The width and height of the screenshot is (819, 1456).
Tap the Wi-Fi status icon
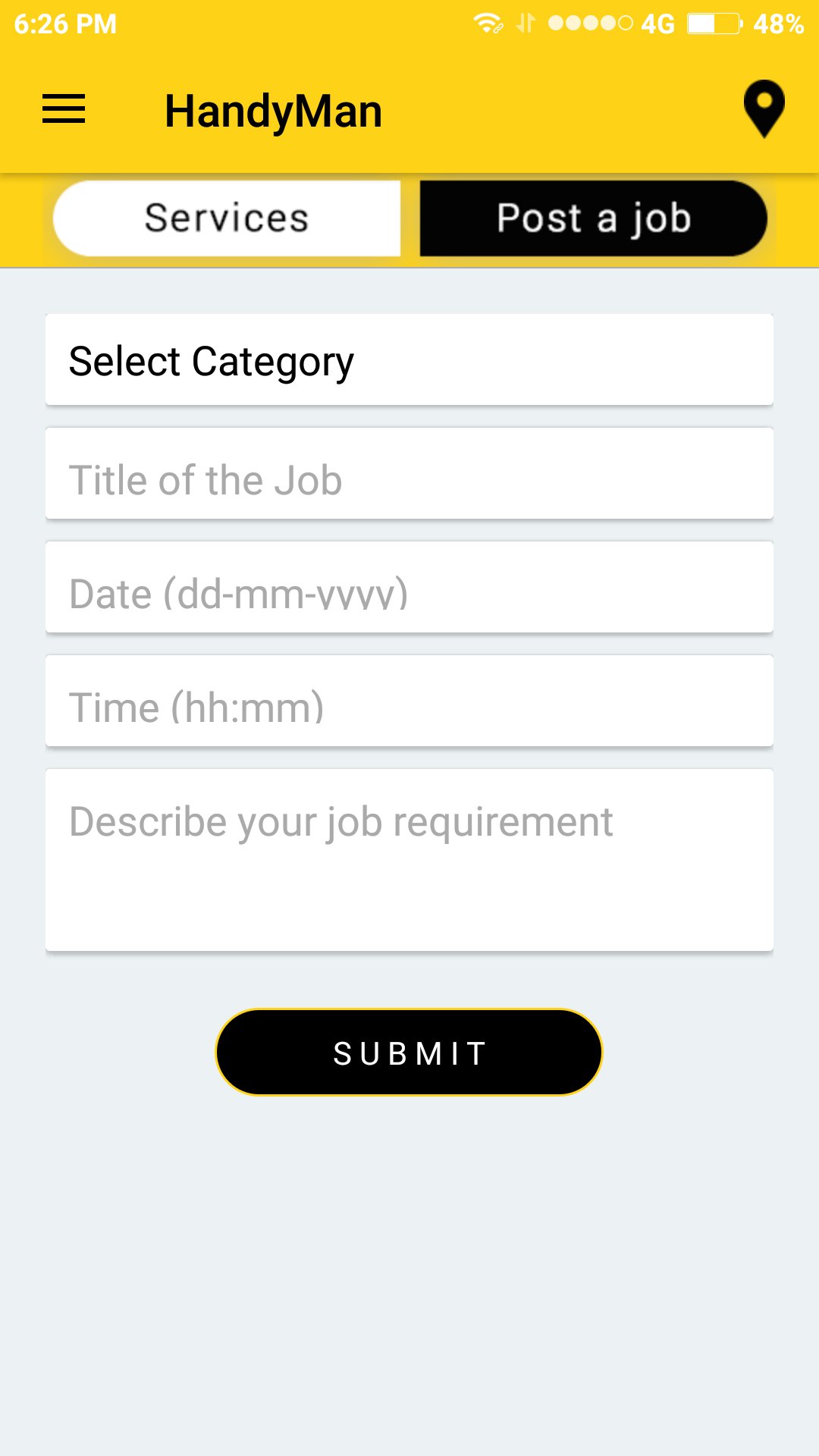[x=488, y=24]
